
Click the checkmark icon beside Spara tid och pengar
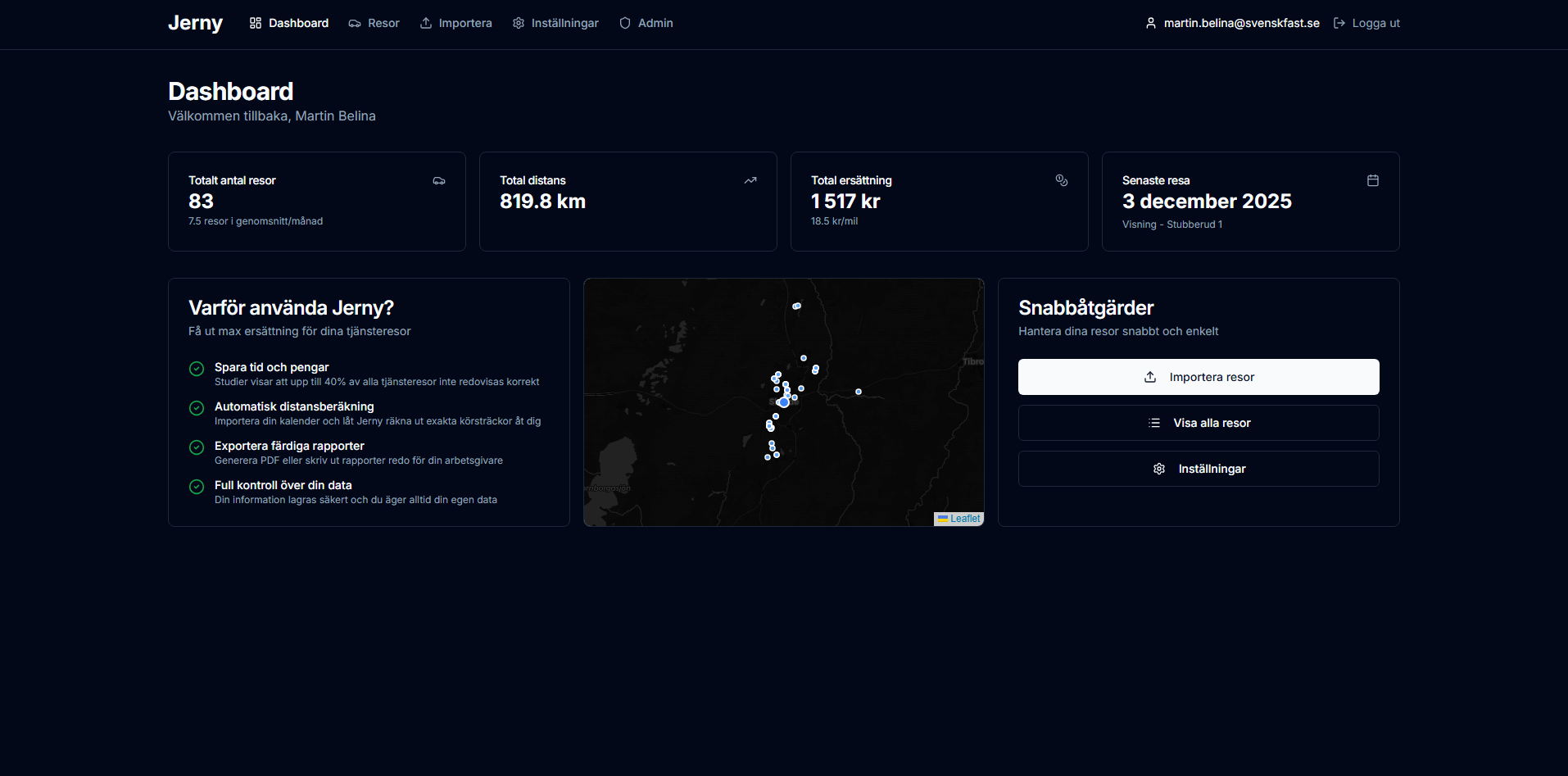point(197,369)
